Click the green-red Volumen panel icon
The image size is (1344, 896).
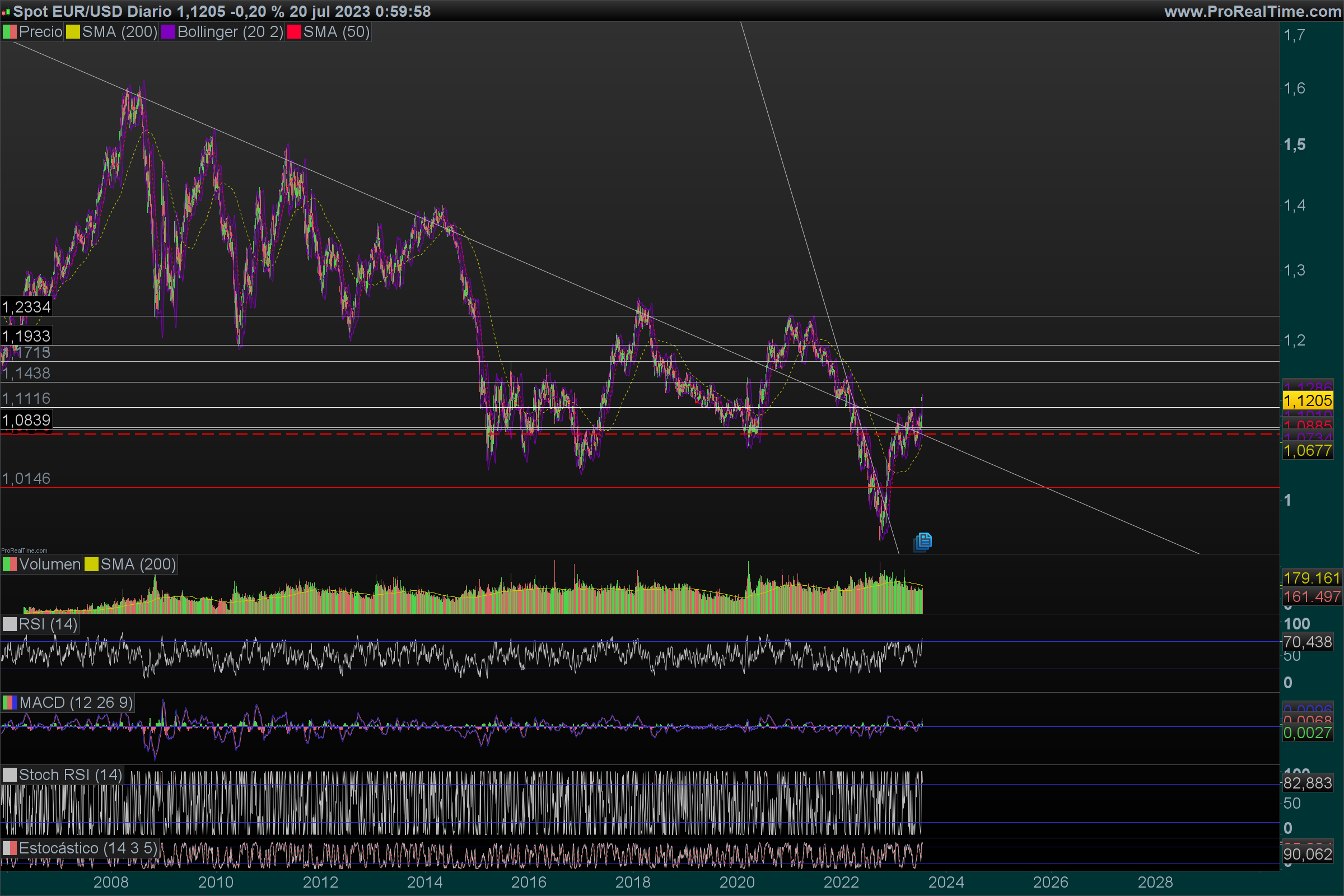[10, 564]
